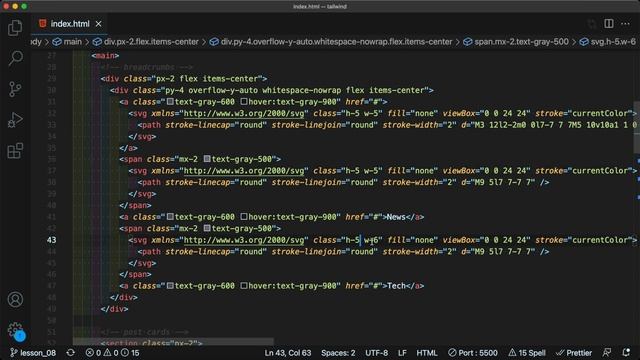Open the editor More Actions ellipsis
This screenshot has height=360, width=640.
tap(625, 24)
